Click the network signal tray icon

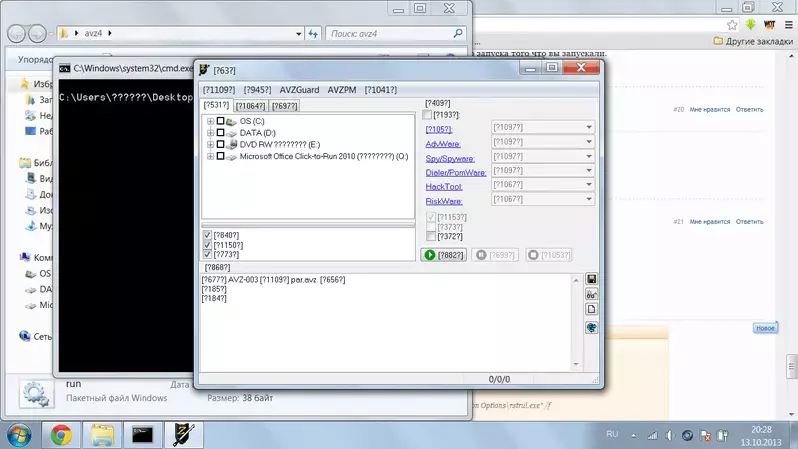coord(652,435)
